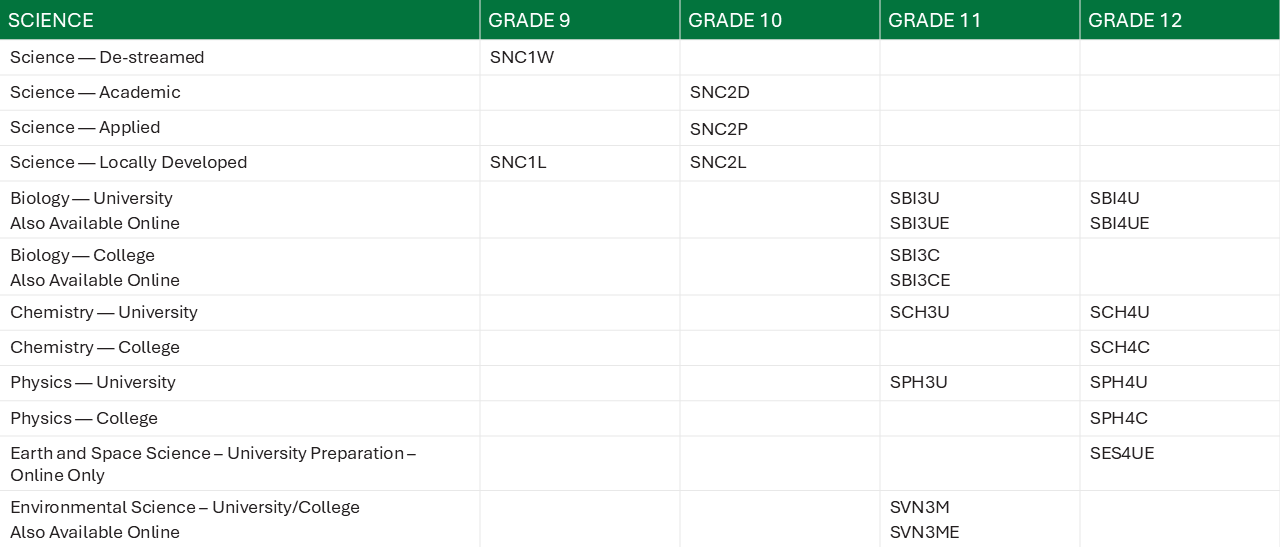Click the SPH4C course code
This screenshot has height=547, width=1280.
pos(1119,419)
